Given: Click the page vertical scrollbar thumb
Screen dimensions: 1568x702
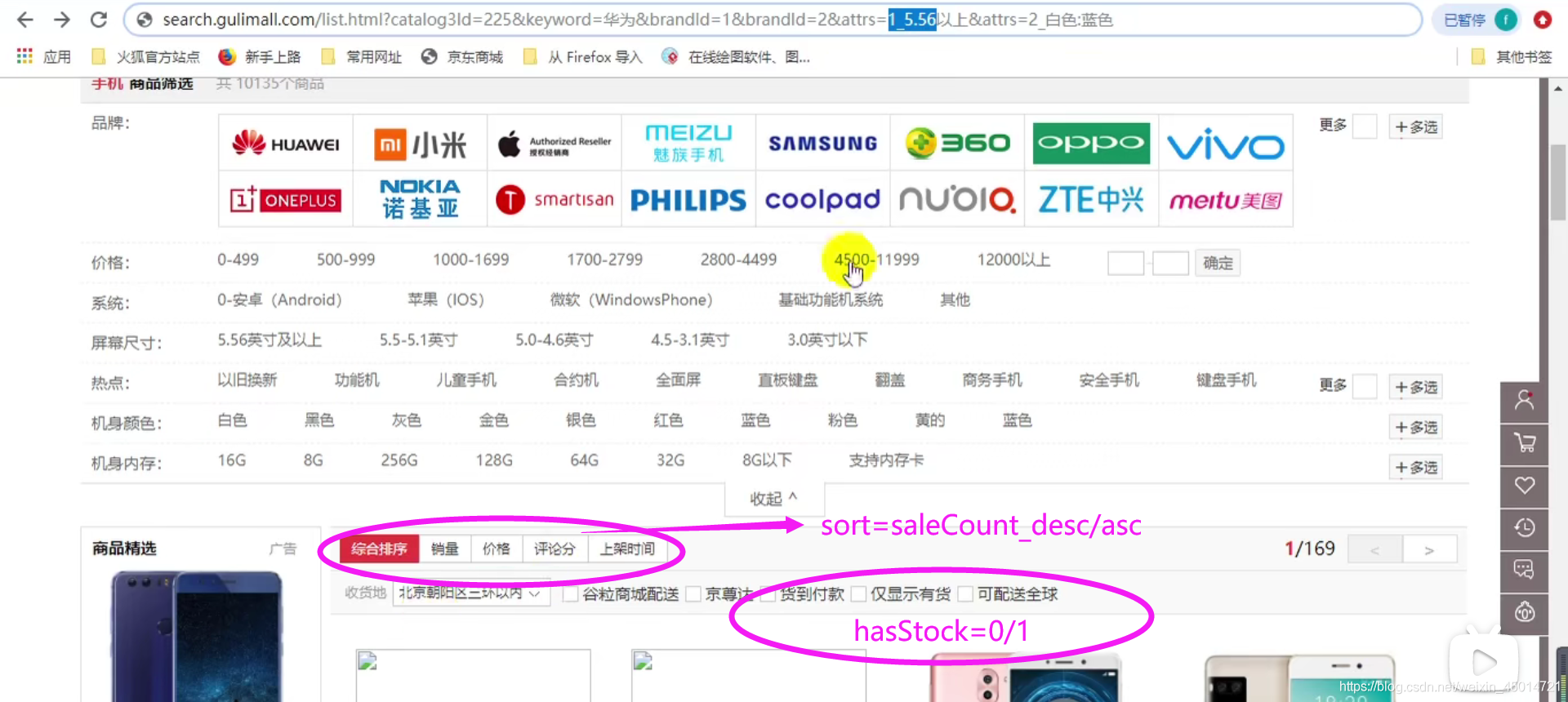Looking at the screenshot, I should pos(1558,182).
